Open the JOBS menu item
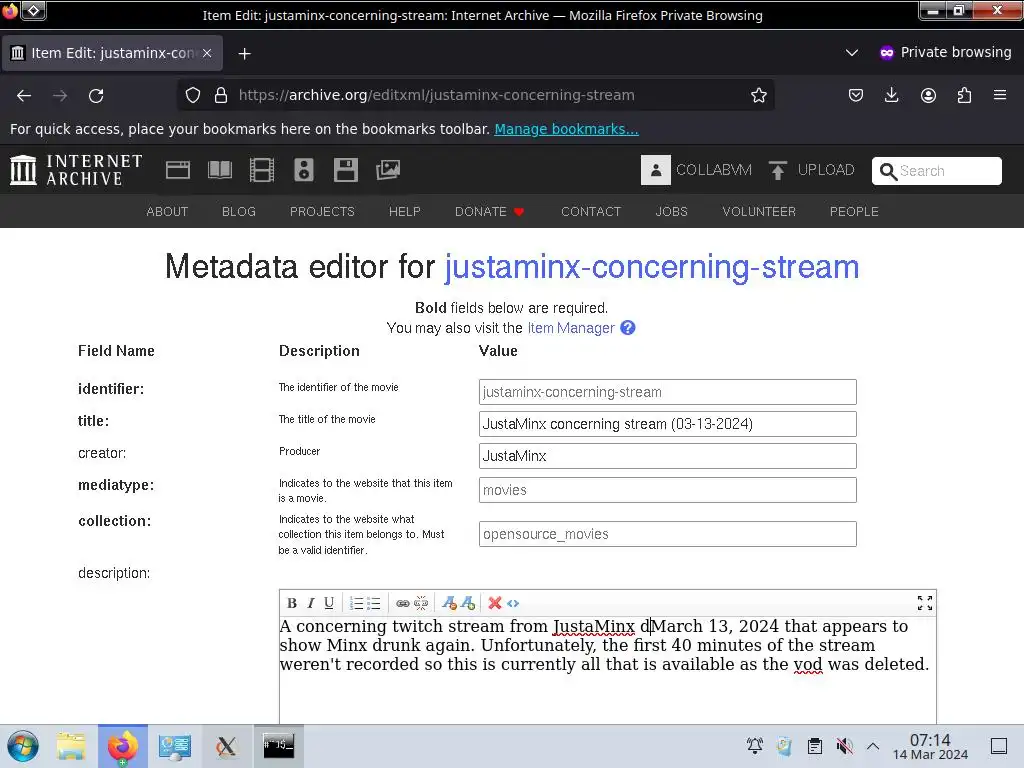Viewport: 1024px width, 768px height. 671,212
